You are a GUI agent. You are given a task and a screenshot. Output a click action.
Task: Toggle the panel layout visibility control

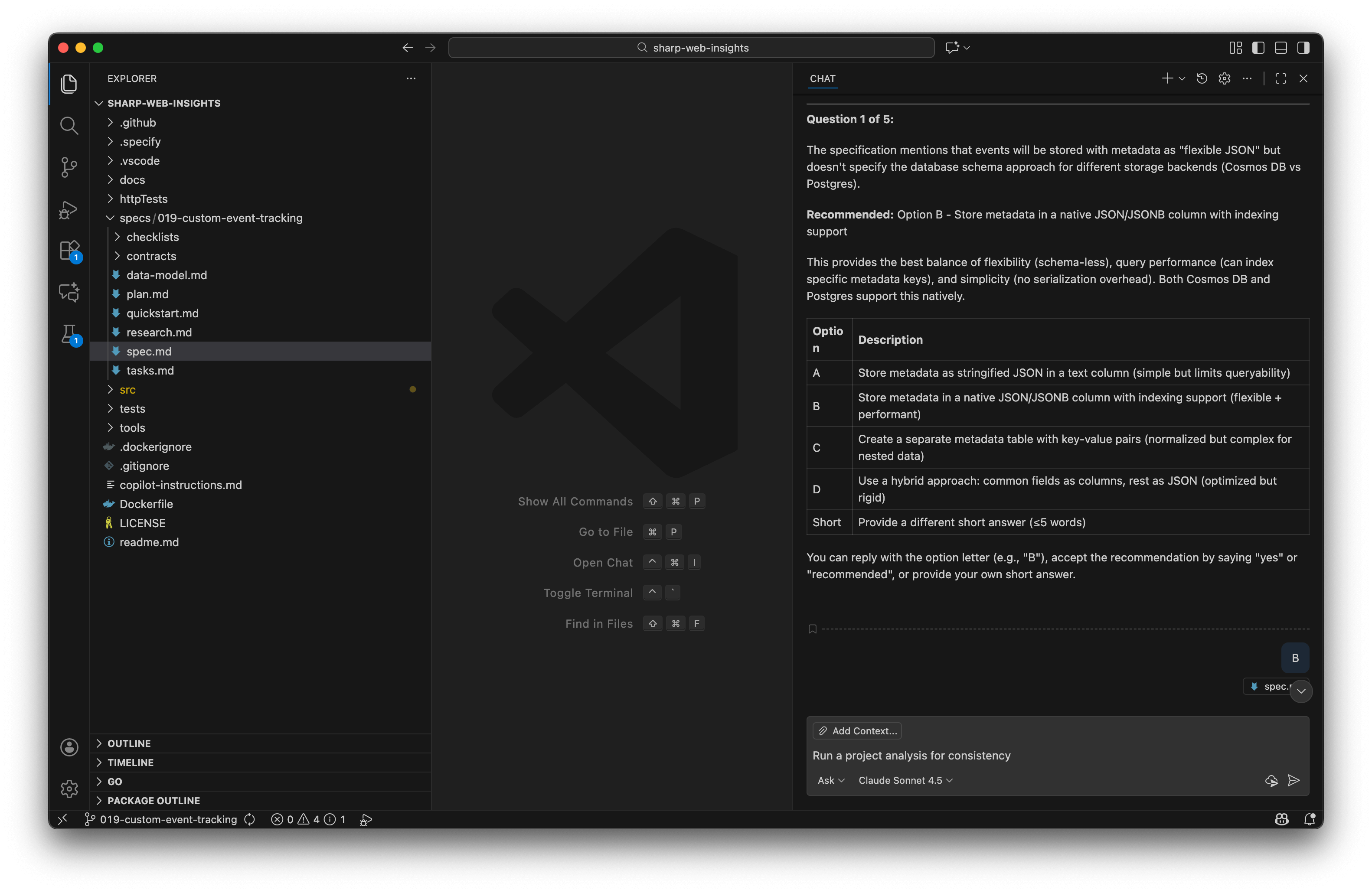(1281, 47)
